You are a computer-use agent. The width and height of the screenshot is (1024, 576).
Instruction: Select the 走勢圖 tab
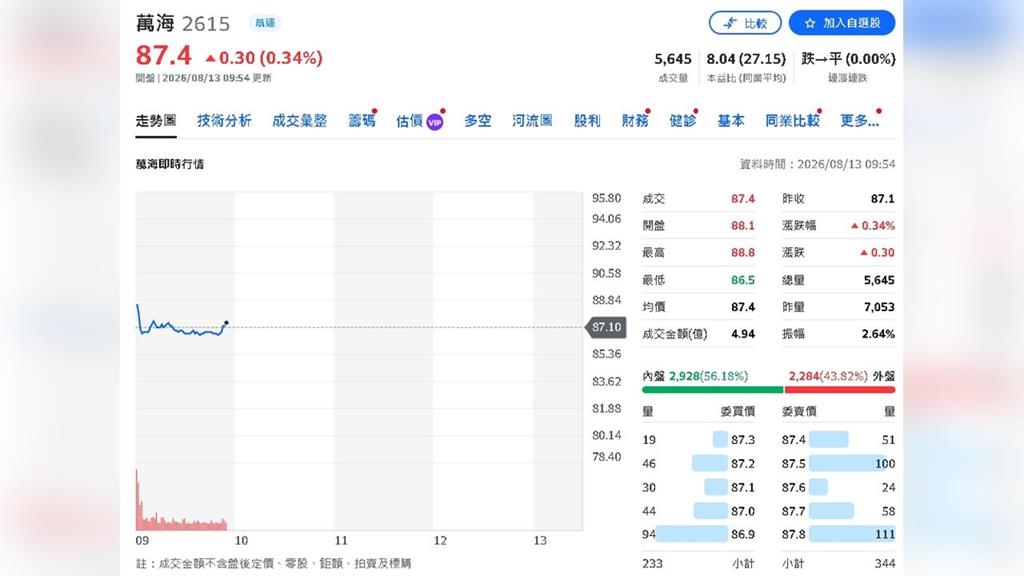click(156, 121)
